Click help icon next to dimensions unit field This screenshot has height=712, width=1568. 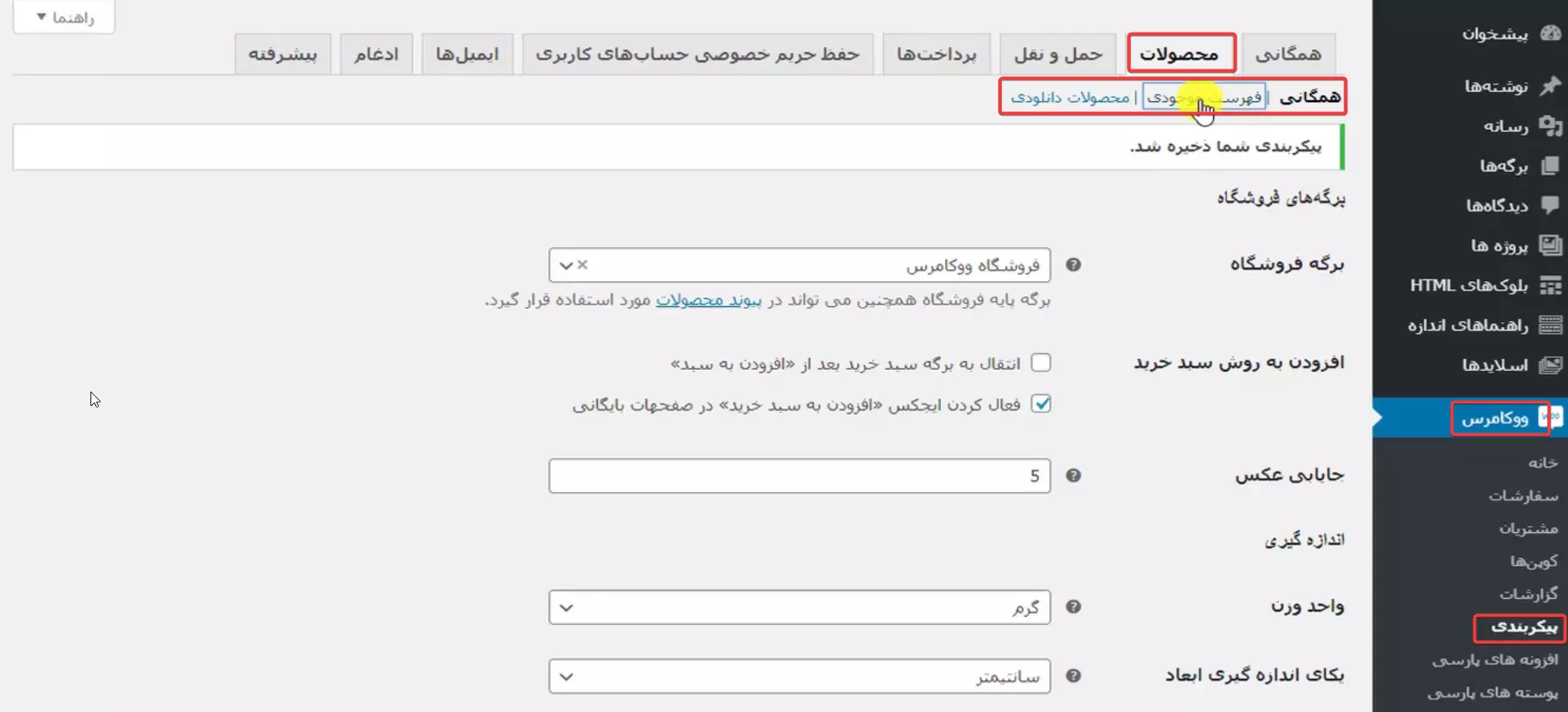(1073, 675)
